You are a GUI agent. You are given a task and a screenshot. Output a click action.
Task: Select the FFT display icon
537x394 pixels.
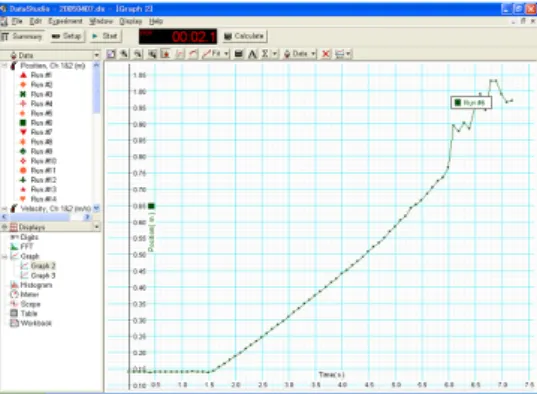point(14,247)
